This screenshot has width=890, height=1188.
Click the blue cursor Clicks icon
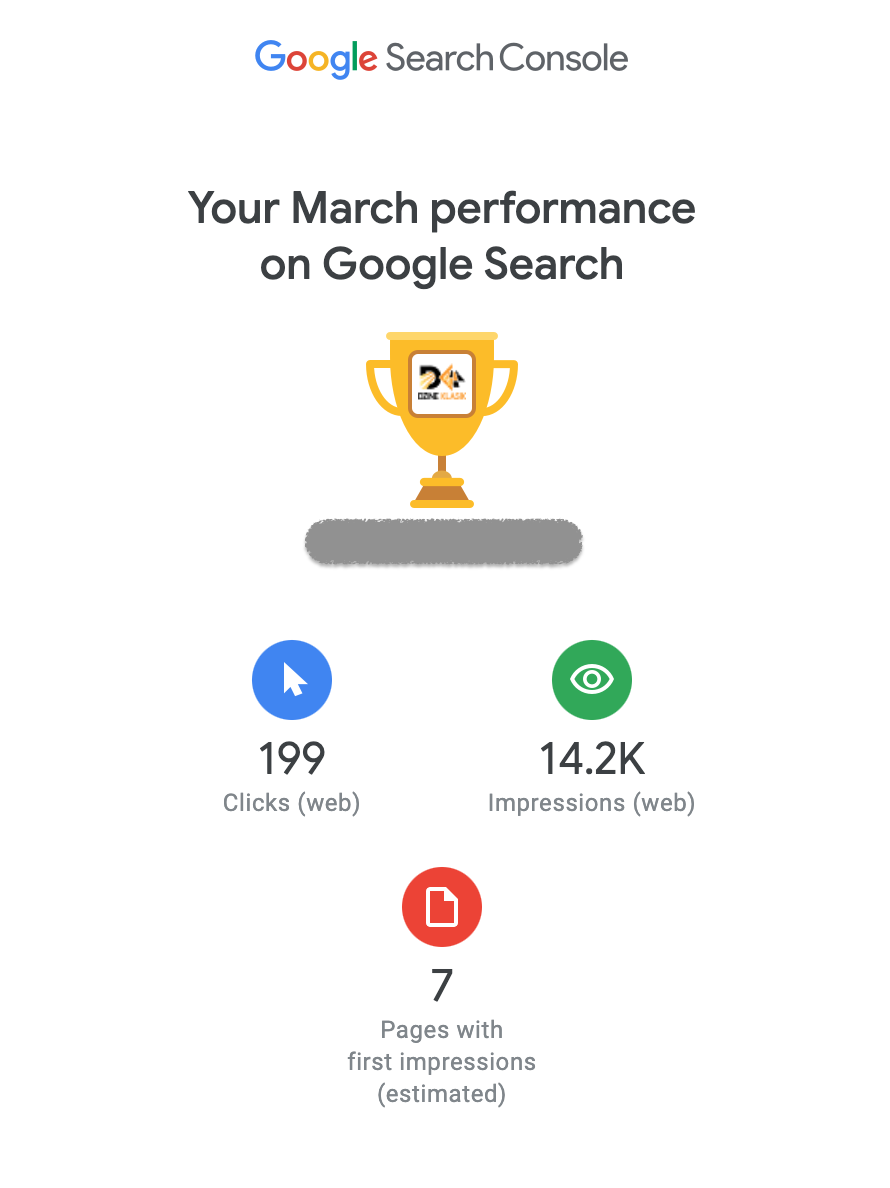(x=292, y=680)
